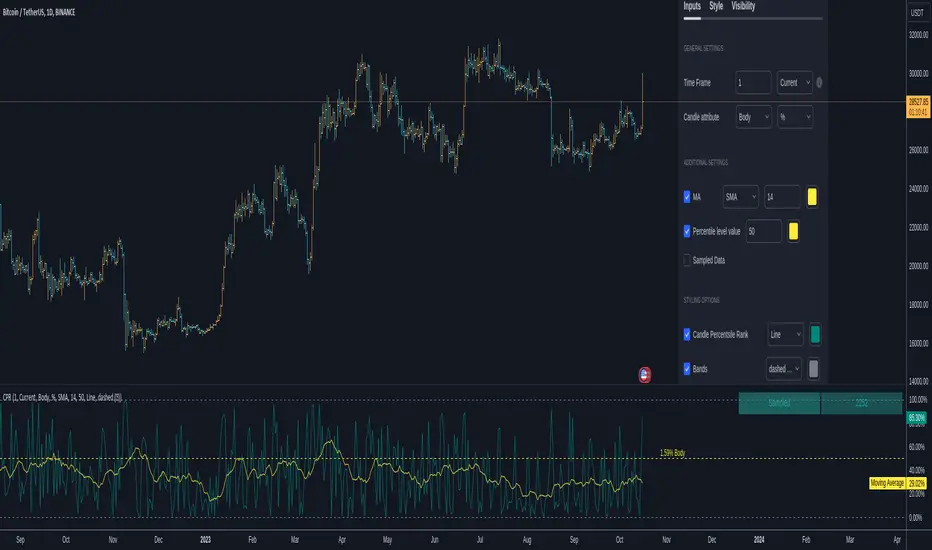The image size is (932, 550).
Task: Open the Visibility tab
Action: (x=743, y=7)
